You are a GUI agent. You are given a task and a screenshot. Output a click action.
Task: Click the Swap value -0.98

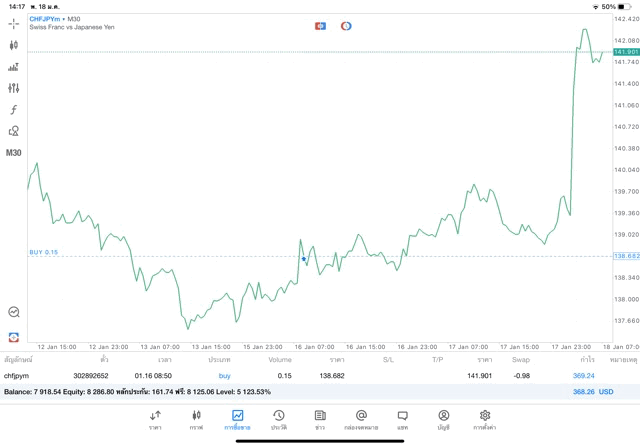[522, 376]
